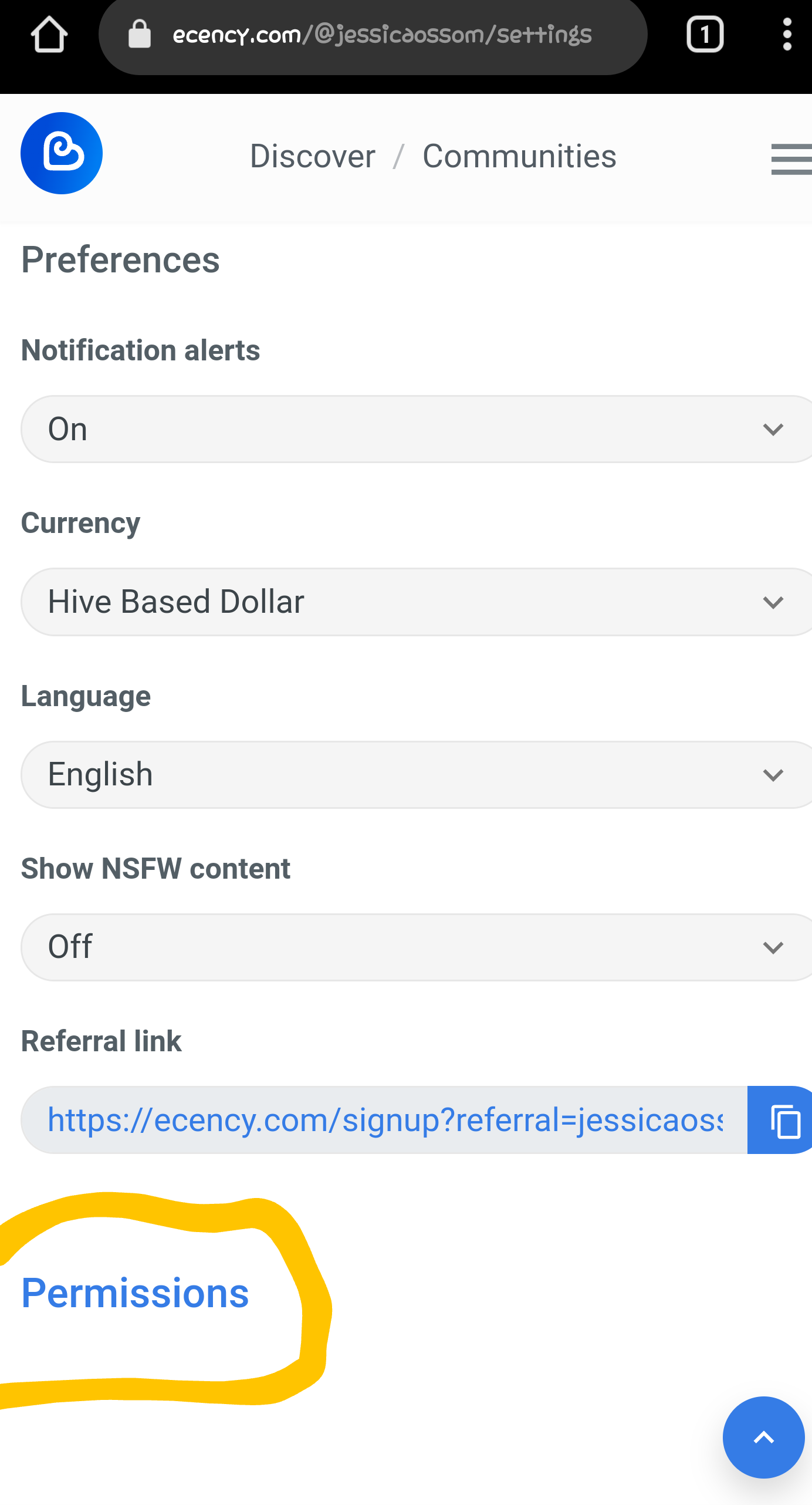This screenshot has width=812, height=1505.
Task: Click the Referral link label
Action: point(101,1041)
